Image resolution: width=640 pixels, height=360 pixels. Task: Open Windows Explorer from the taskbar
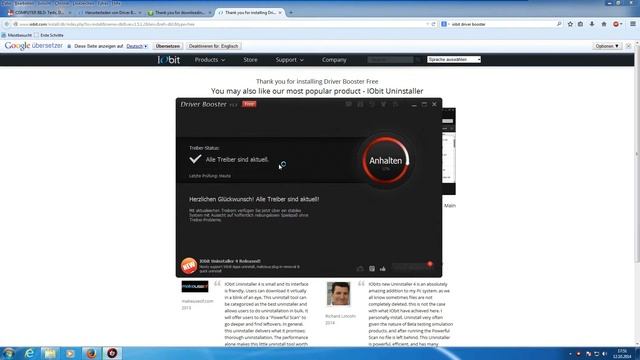[50, 353]
